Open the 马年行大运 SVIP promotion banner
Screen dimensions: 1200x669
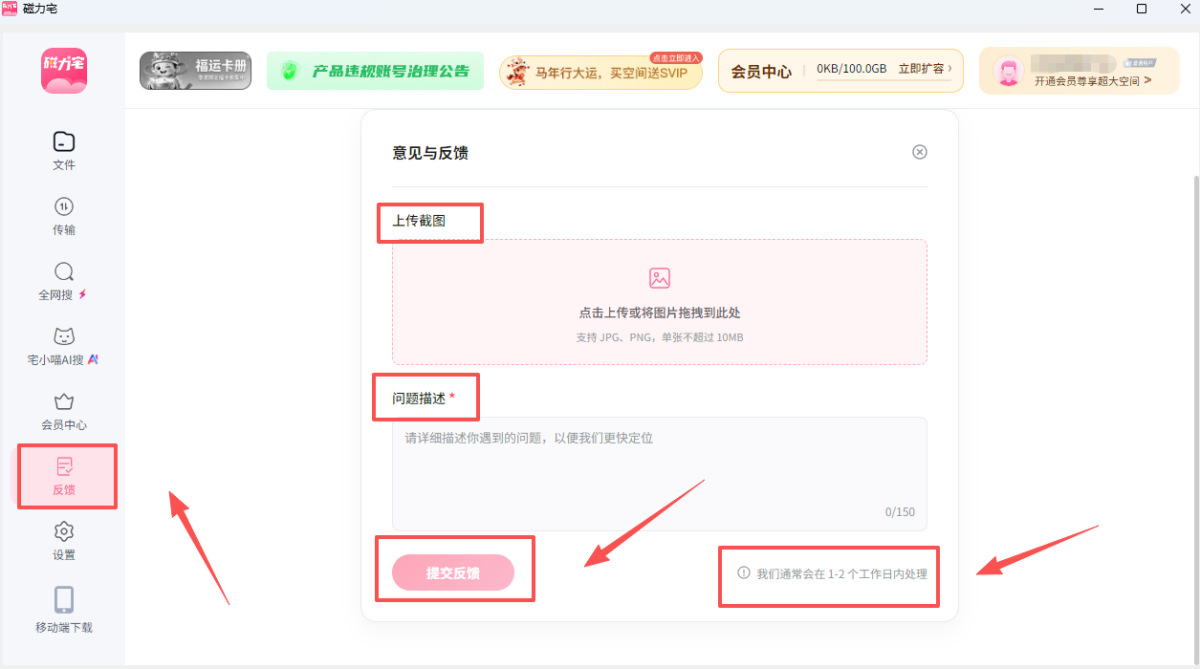pos(601,71)
